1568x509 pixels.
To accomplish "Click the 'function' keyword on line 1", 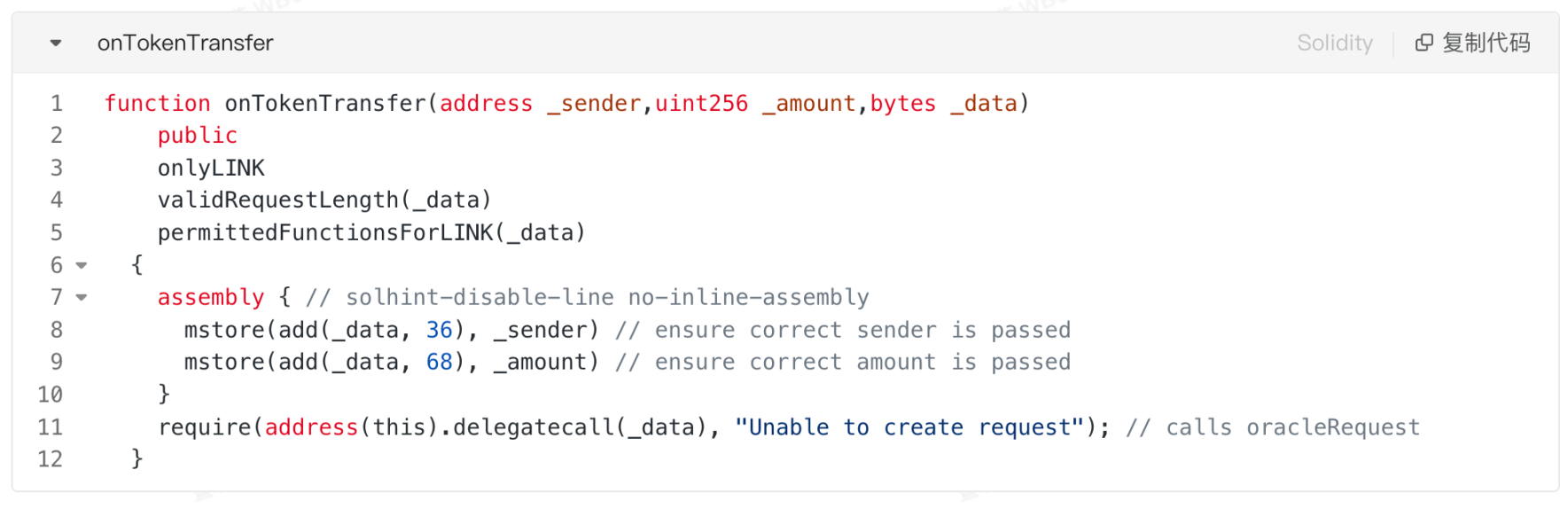I will (158, 104).
